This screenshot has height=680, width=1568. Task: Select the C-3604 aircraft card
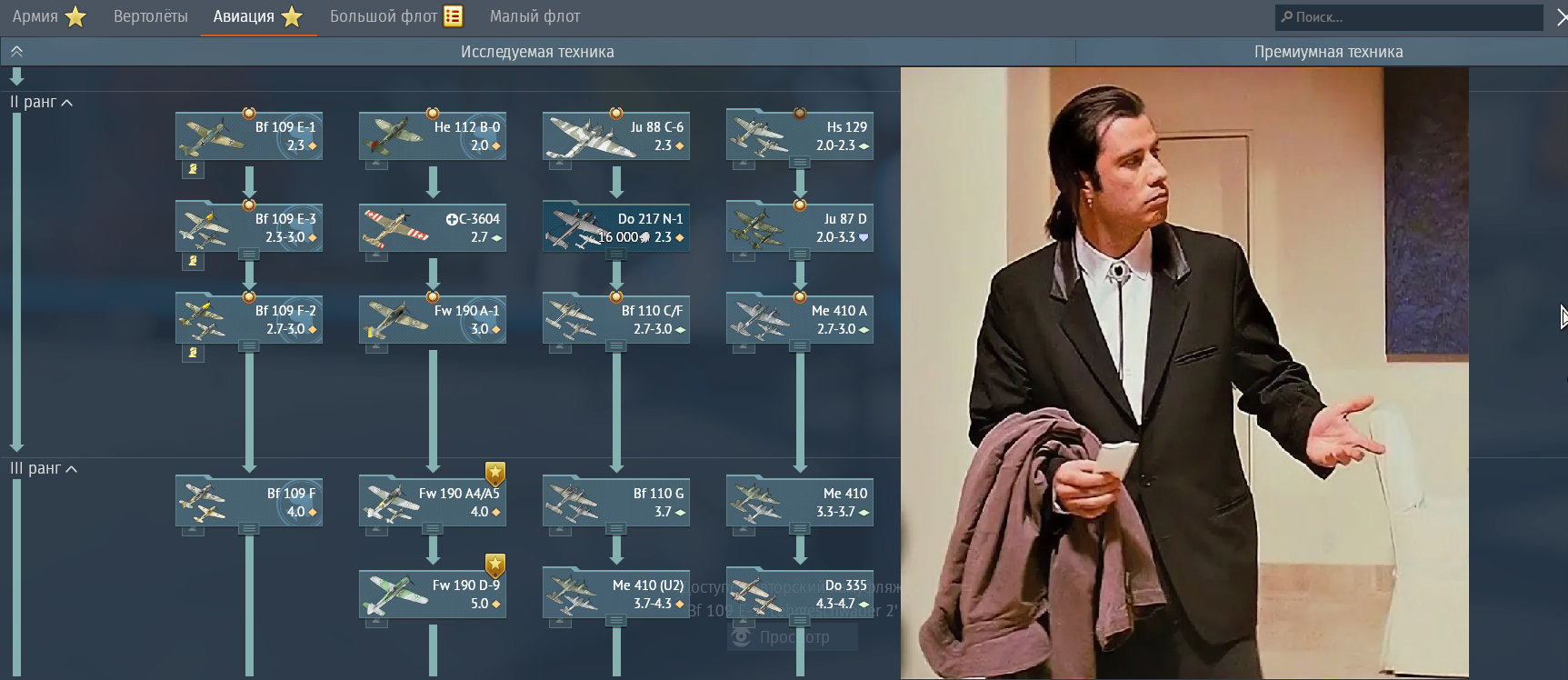pos(433,227)
